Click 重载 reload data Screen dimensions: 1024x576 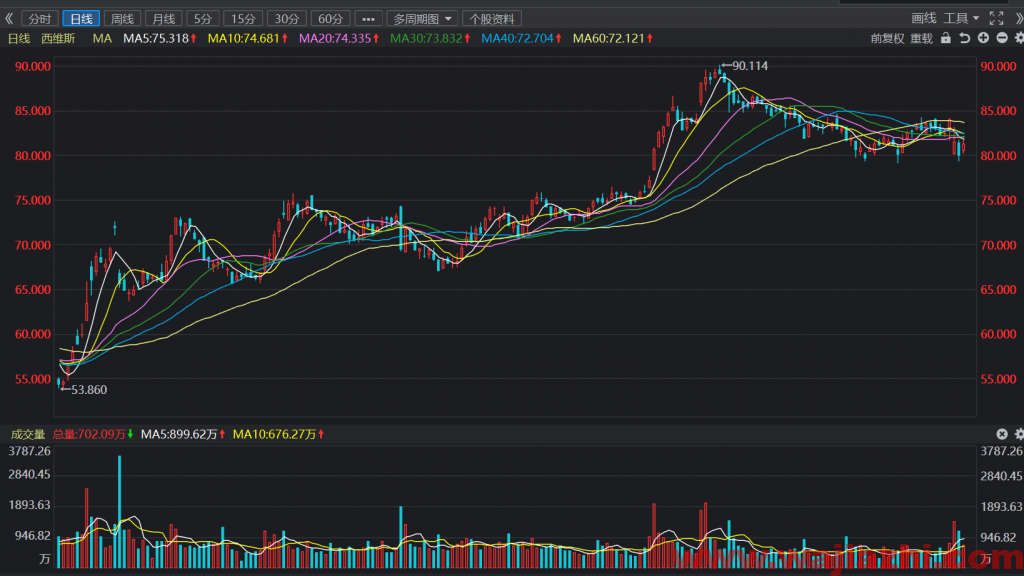point(921,39)
